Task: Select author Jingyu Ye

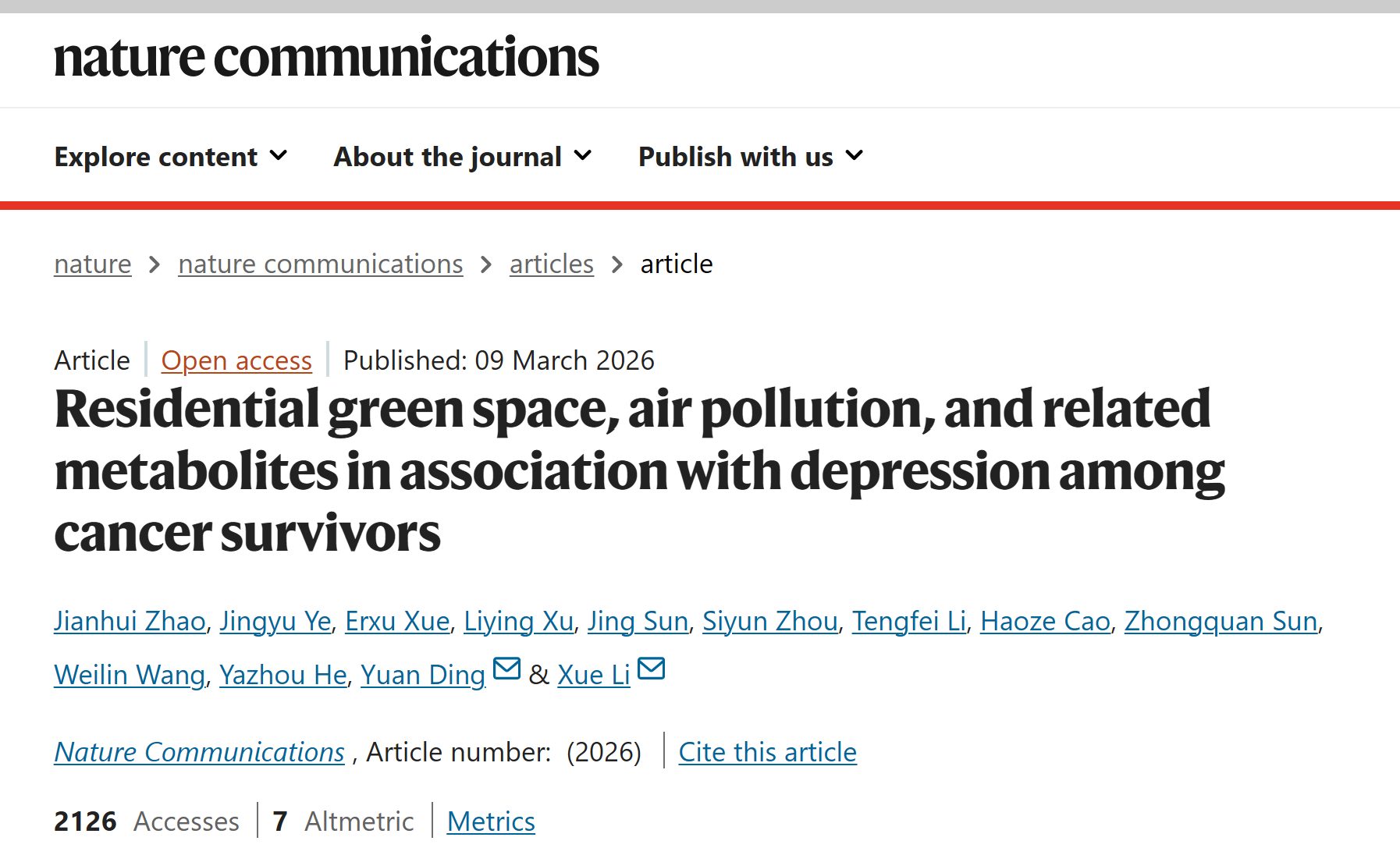Action: point(275,622)
